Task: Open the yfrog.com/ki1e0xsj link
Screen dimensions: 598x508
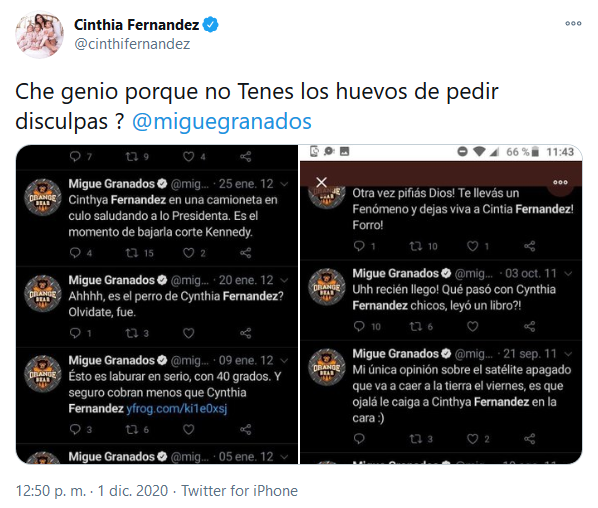Action: point(177,409)
